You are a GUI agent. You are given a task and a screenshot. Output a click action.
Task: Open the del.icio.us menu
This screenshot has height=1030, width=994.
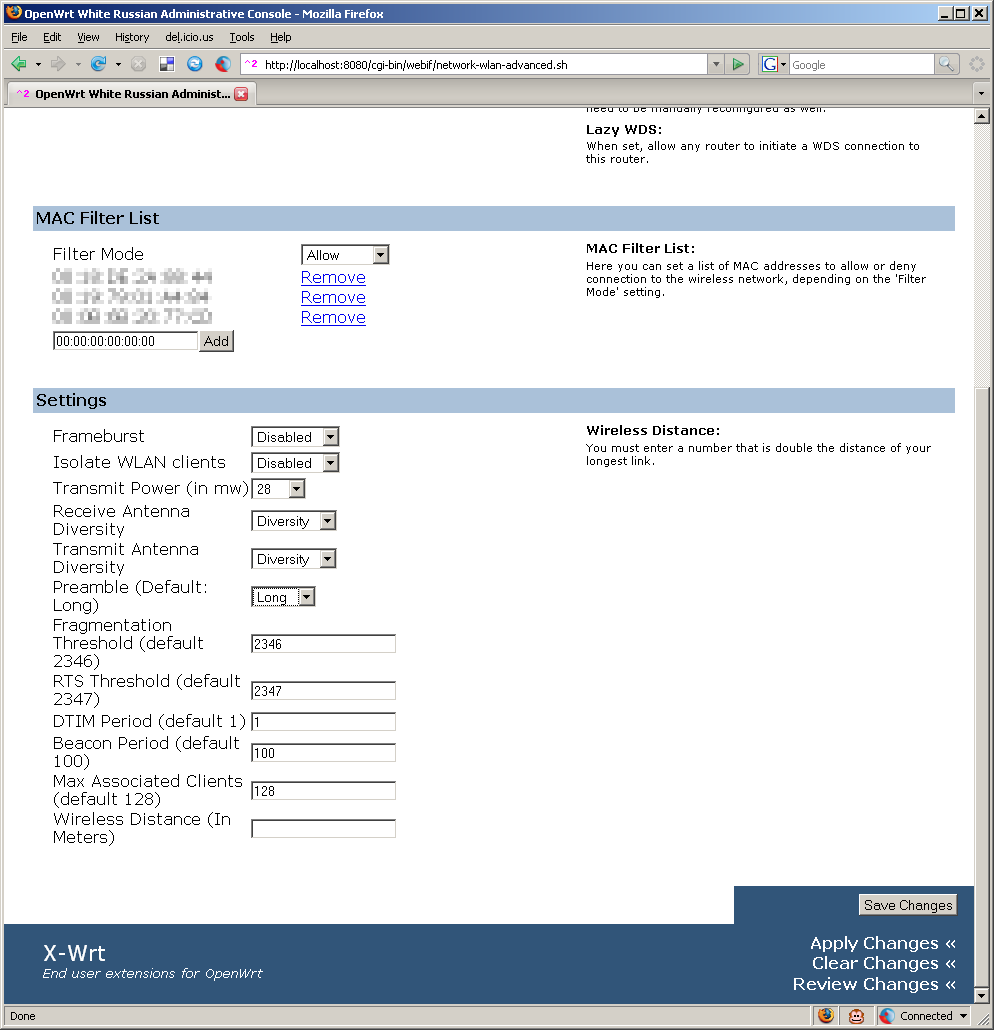(x=189, y=37)
